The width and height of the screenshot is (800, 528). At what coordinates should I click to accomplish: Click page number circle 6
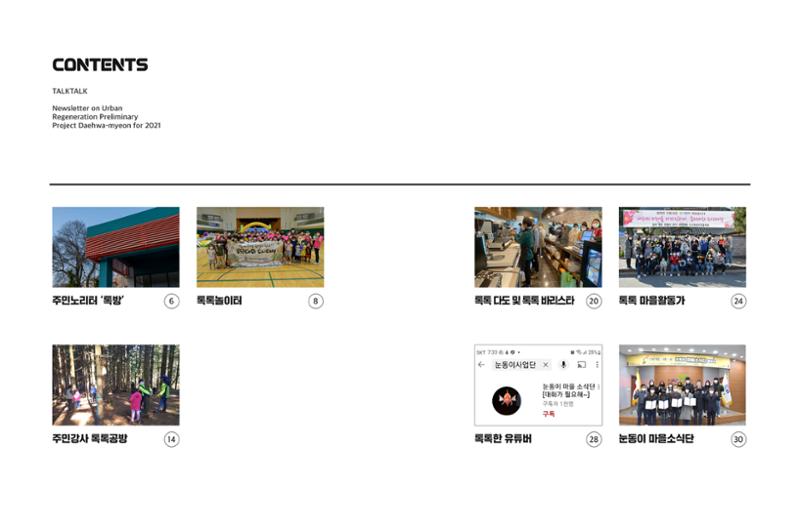click(171, 301)
